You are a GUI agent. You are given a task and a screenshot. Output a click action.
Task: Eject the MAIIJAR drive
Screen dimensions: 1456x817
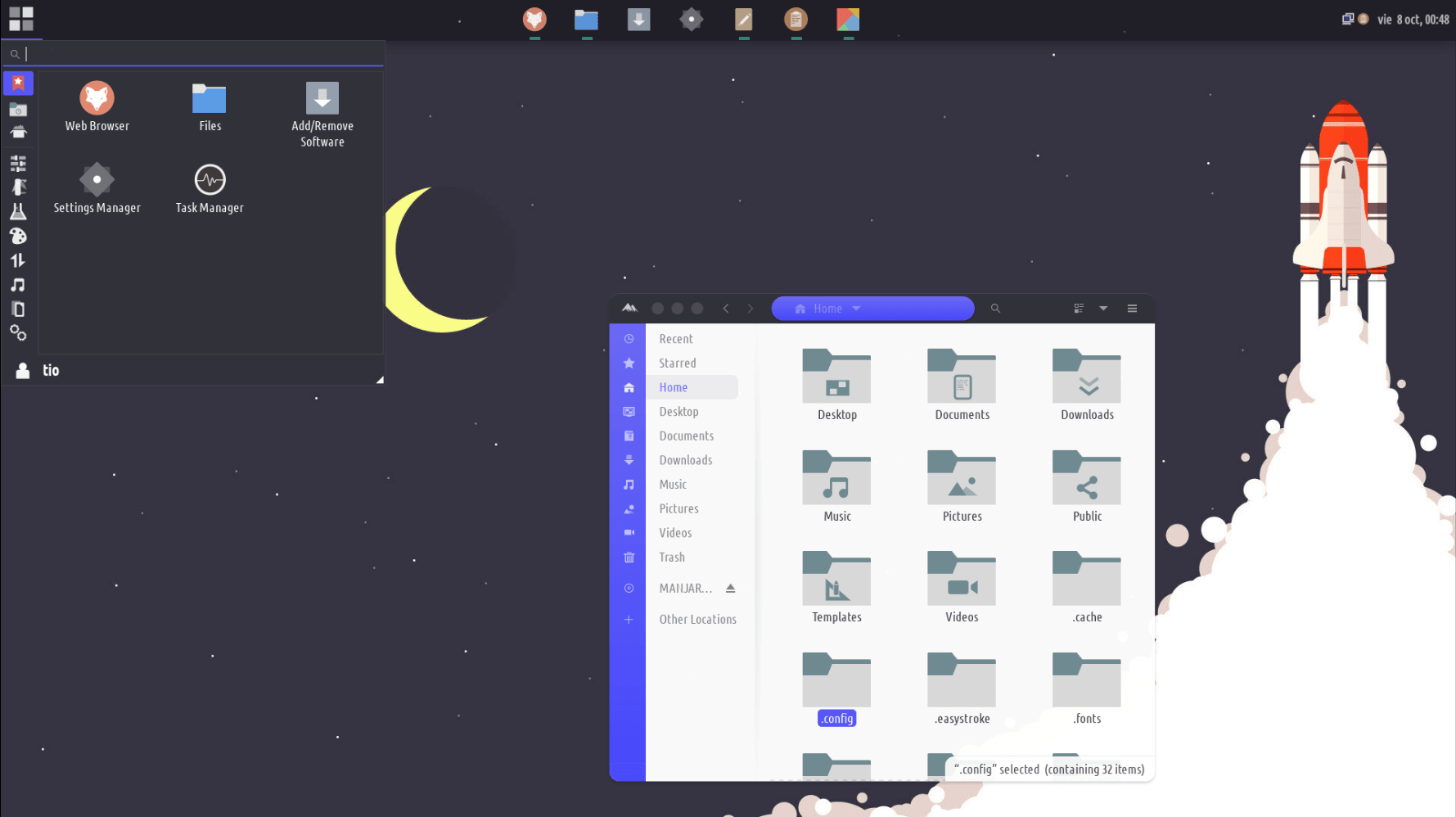tap(730, 589)
